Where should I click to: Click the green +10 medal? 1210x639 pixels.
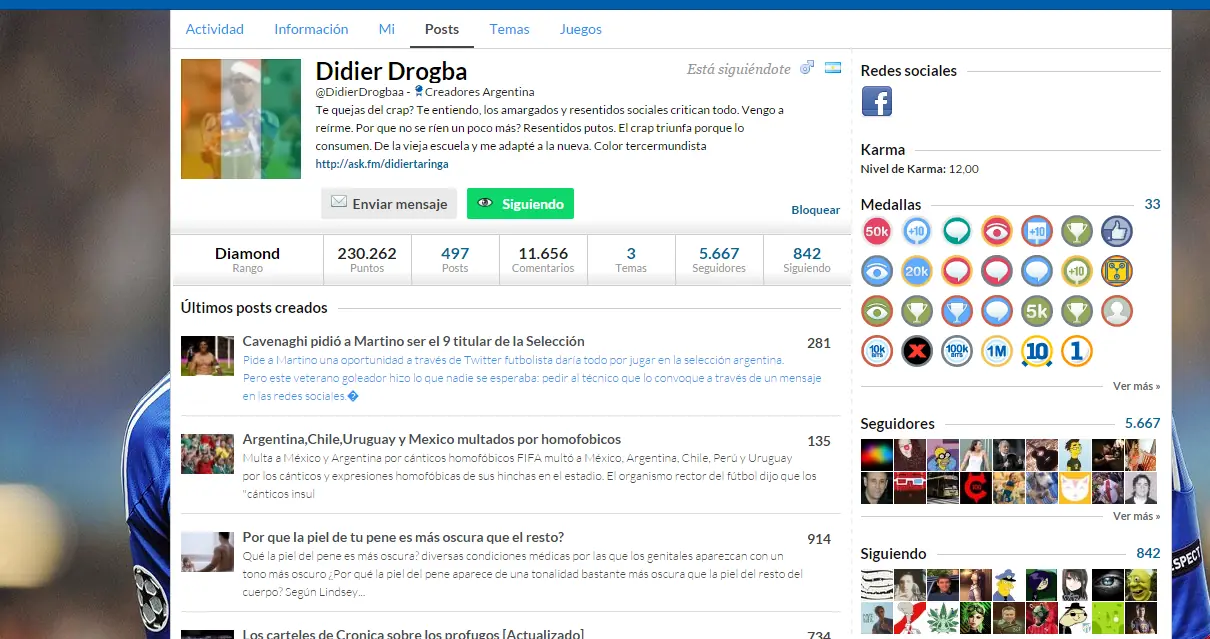coord(1077,271)
